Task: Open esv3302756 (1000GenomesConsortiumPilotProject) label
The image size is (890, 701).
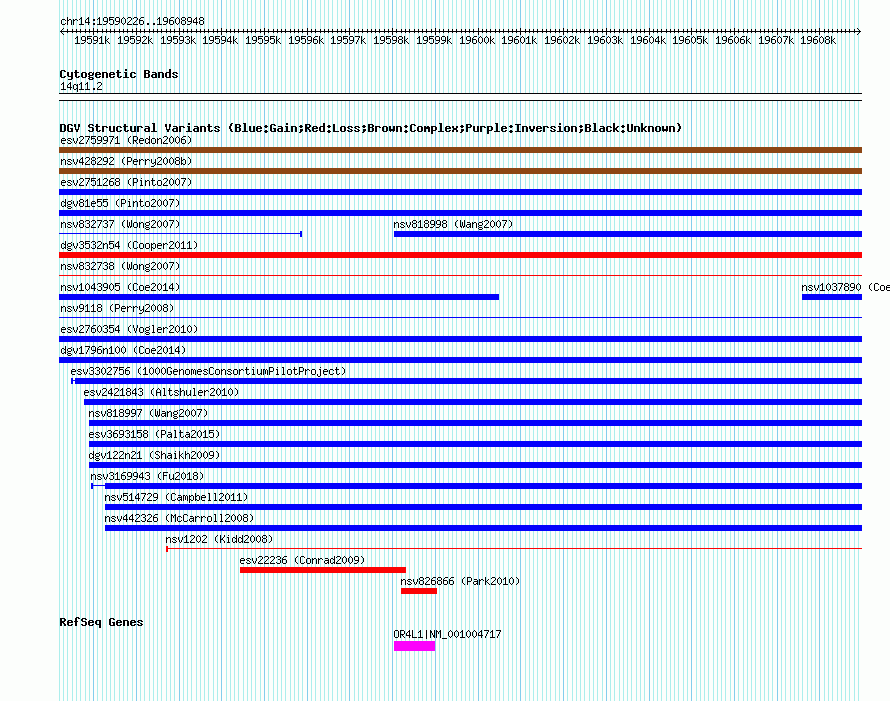Action: click(208, 371)
